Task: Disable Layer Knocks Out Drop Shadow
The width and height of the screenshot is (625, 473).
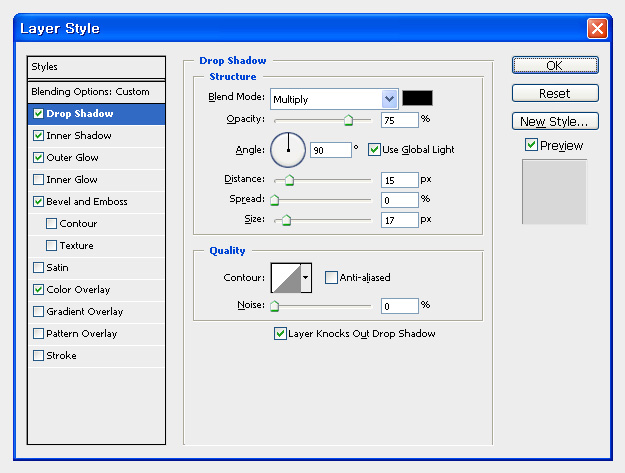Action: (280, 334)
